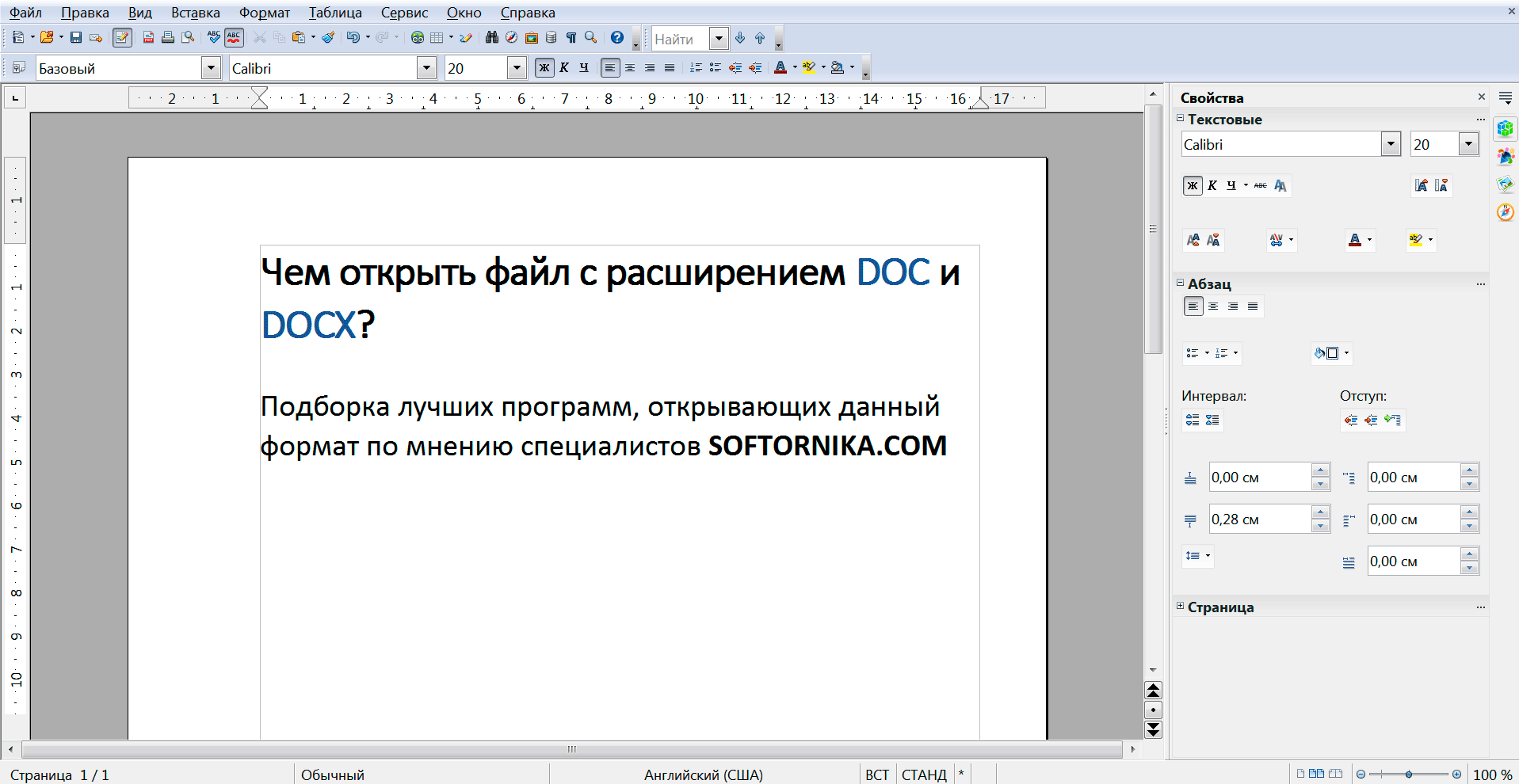Click СТАНД selection mode in status bar
This screenshot has width=1519, height=784.
924,774
